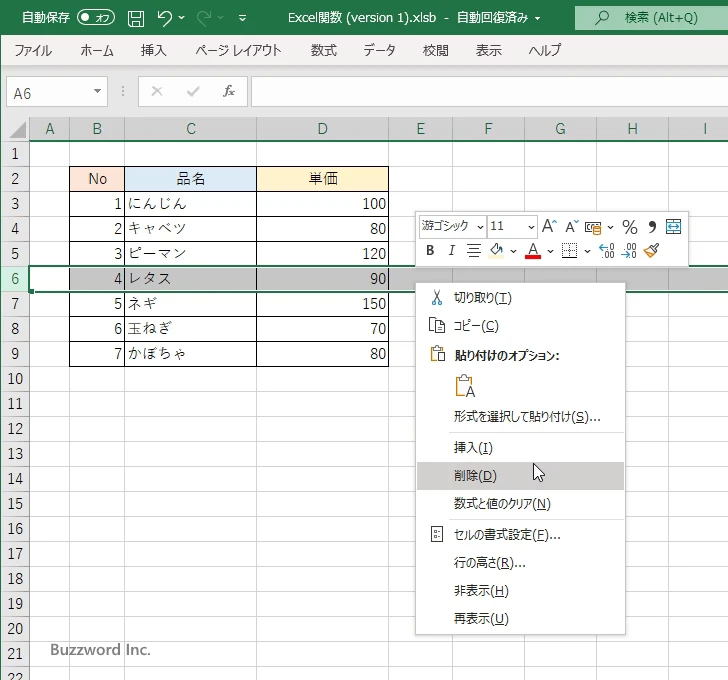Choose 削除(D) from context menu
Viewport: 728px width, 680px height.
pyautogui.click(x=520, y=476)
